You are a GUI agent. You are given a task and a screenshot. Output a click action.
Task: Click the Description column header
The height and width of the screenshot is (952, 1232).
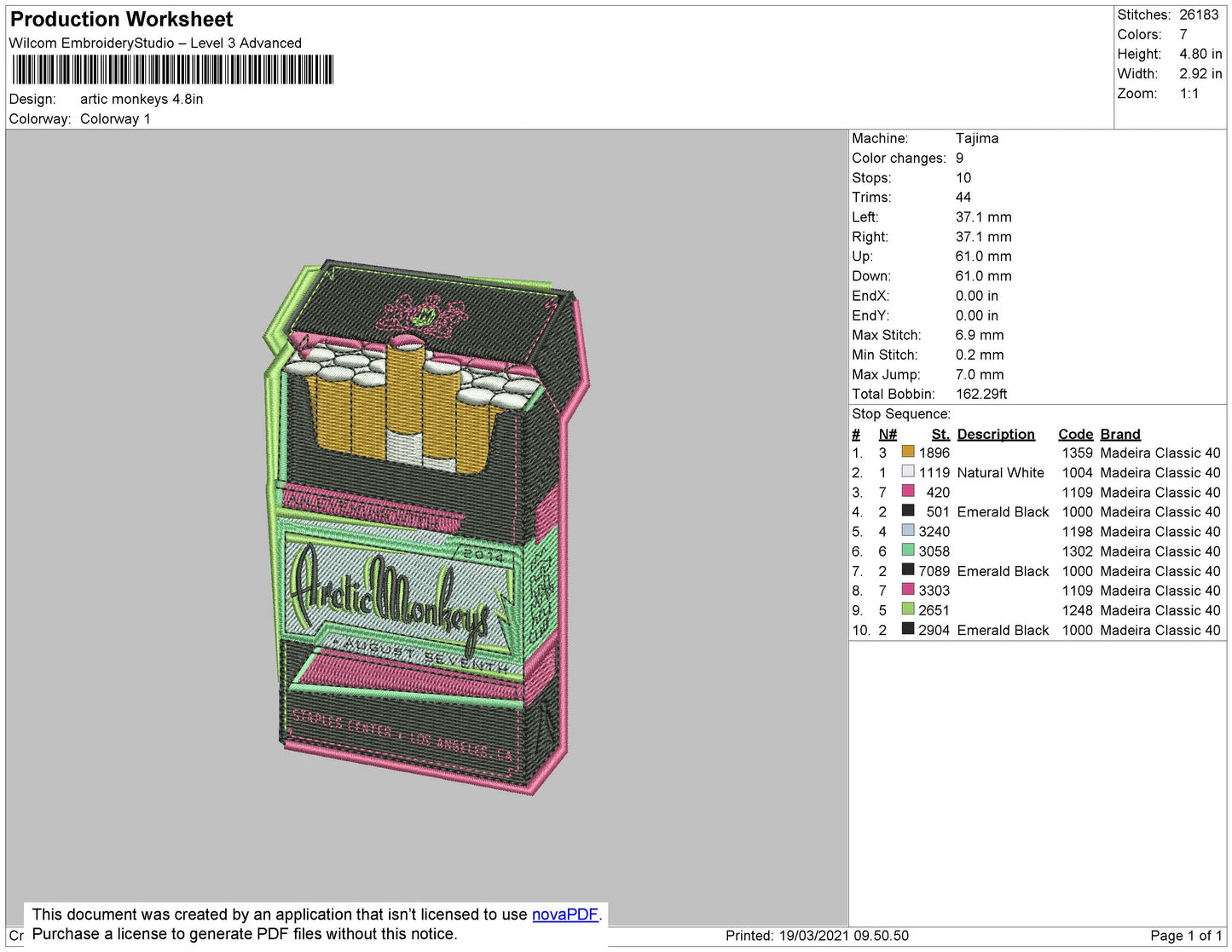point(996,434)
